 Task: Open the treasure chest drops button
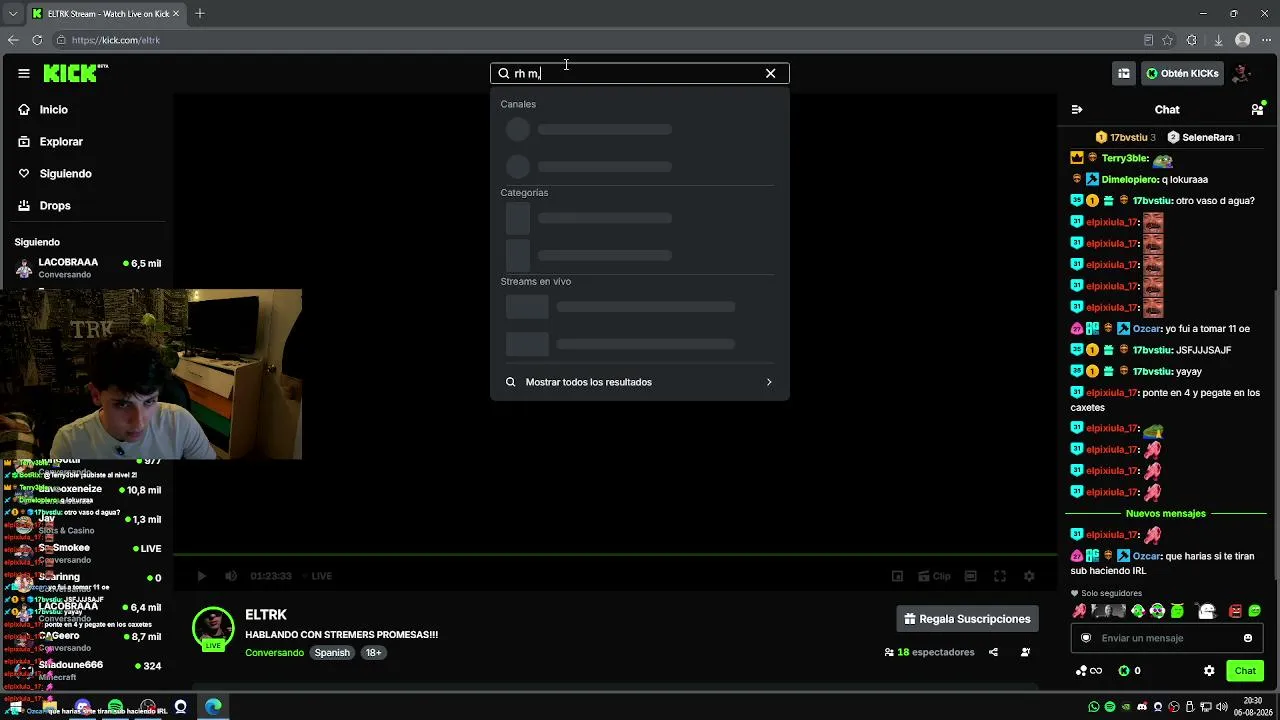point(1124,73)
